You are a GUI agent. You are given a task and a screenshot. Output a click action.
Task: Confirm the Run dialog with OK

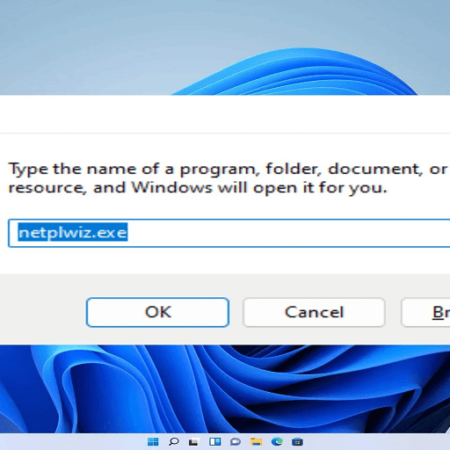(x=158, y=312)
